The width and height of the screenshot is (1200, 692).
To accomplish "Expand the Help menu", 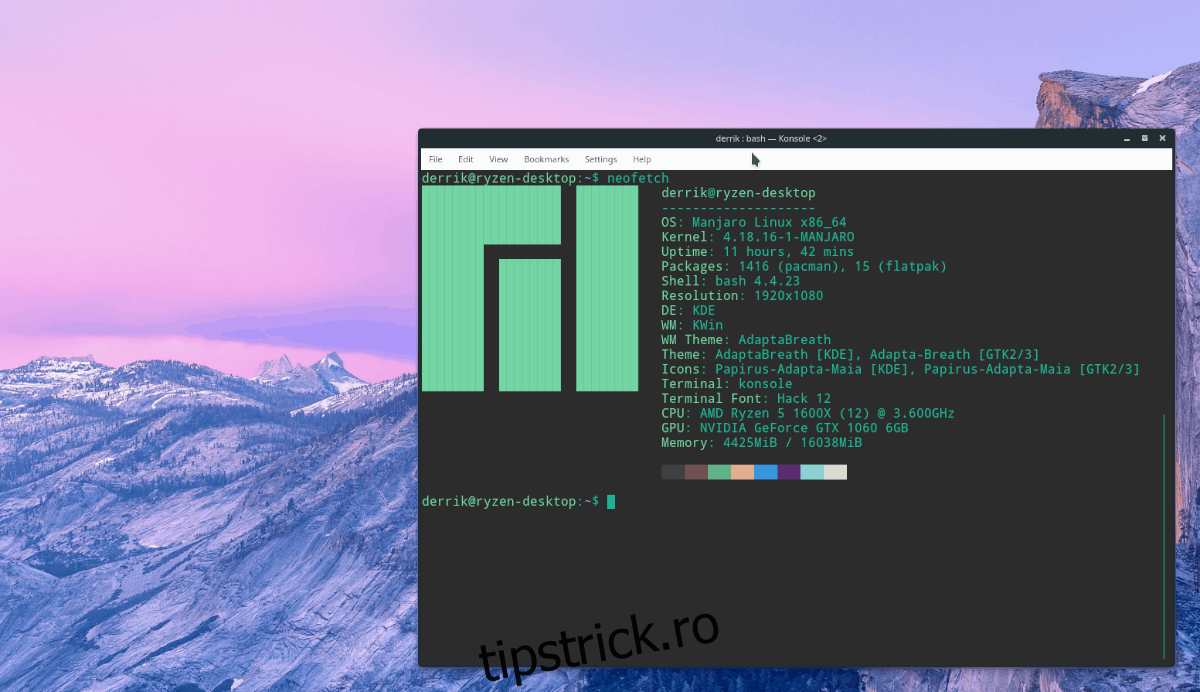I will [642, 159].
